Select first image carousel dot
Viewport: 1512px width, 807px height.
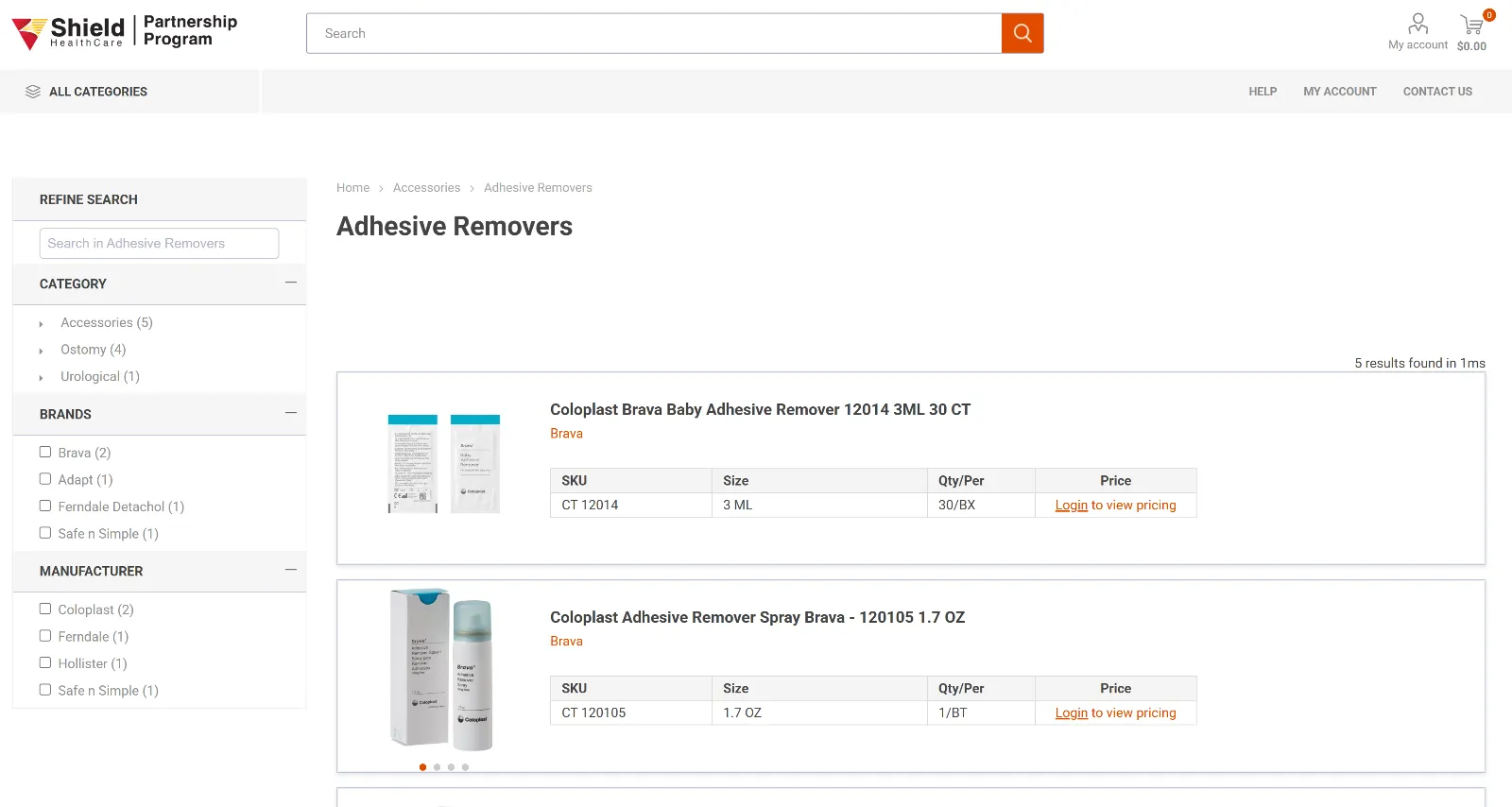(422, 767)
